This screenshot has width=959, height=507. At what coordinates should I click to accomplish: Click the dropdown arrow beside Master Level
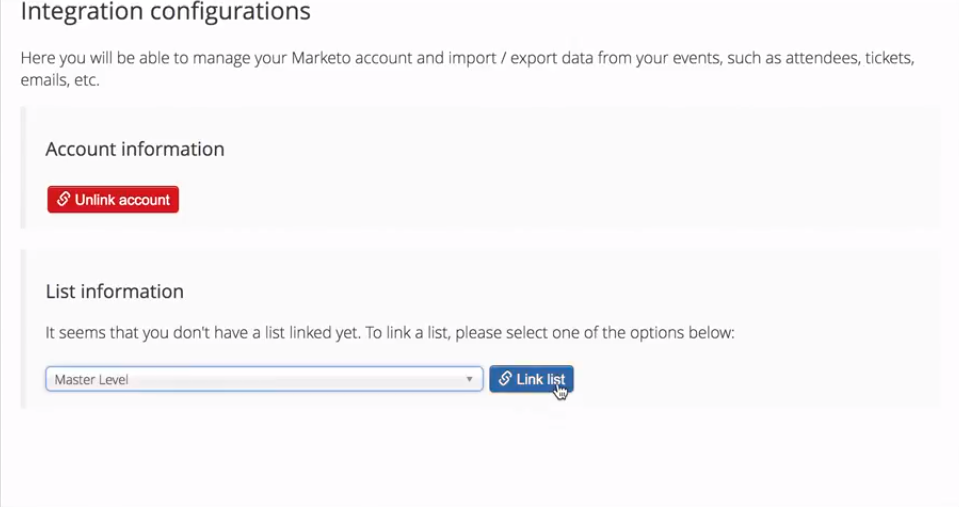point(469,379)
